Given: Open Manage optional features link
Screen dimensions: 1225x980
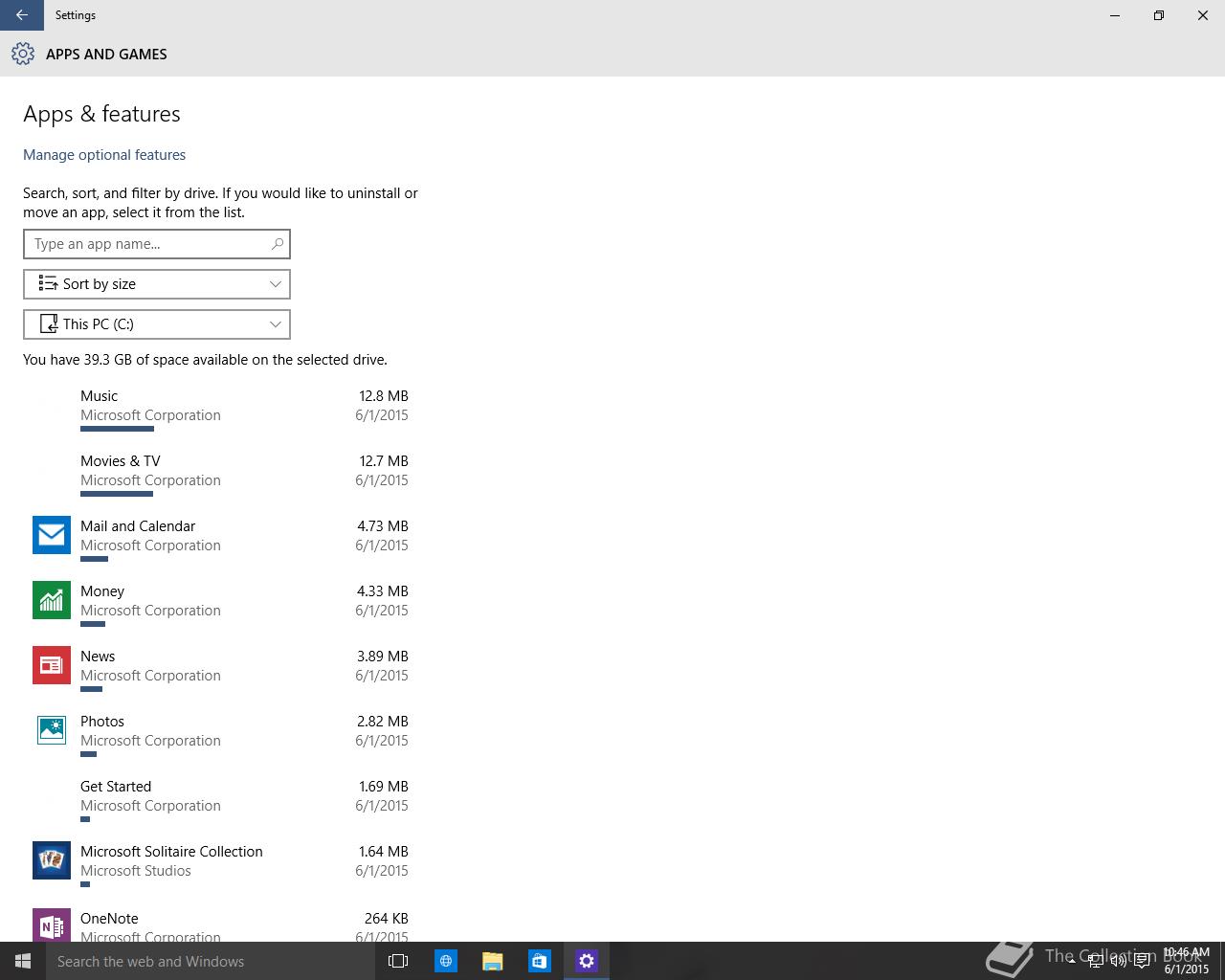Looking at the screenshot, I should [x=104, y=155].
